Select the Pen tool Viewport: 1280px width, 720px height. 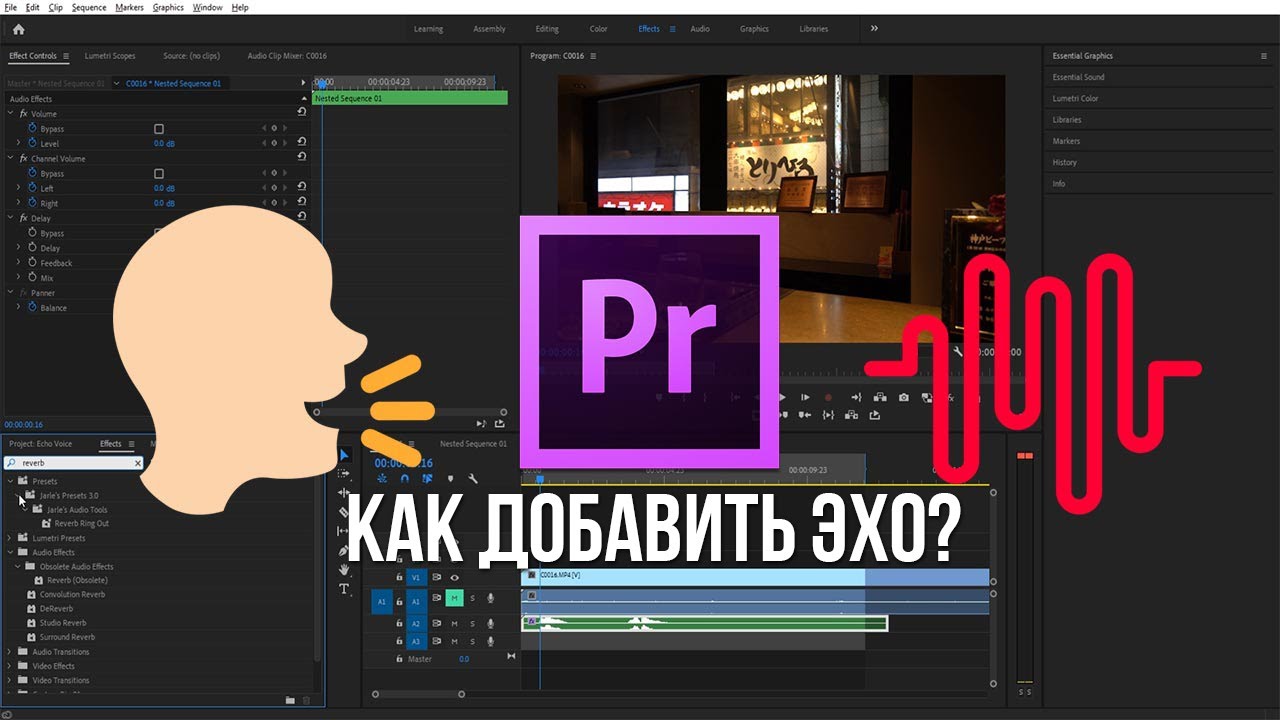point(344,550)
